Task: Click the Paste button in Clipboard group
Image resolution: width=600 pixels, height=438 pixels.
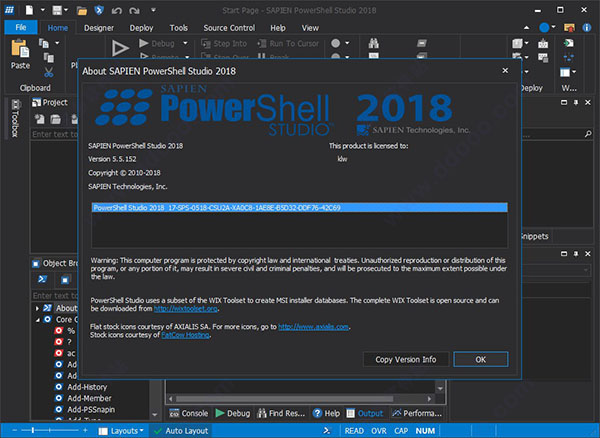Action: click(20, 54)
